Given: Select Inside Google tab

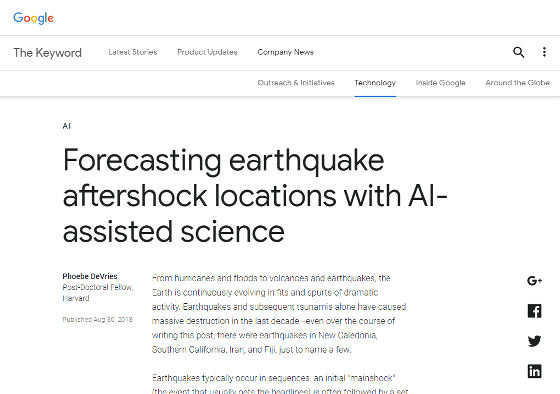Looking at the screenshot, I should coord(440,83).
